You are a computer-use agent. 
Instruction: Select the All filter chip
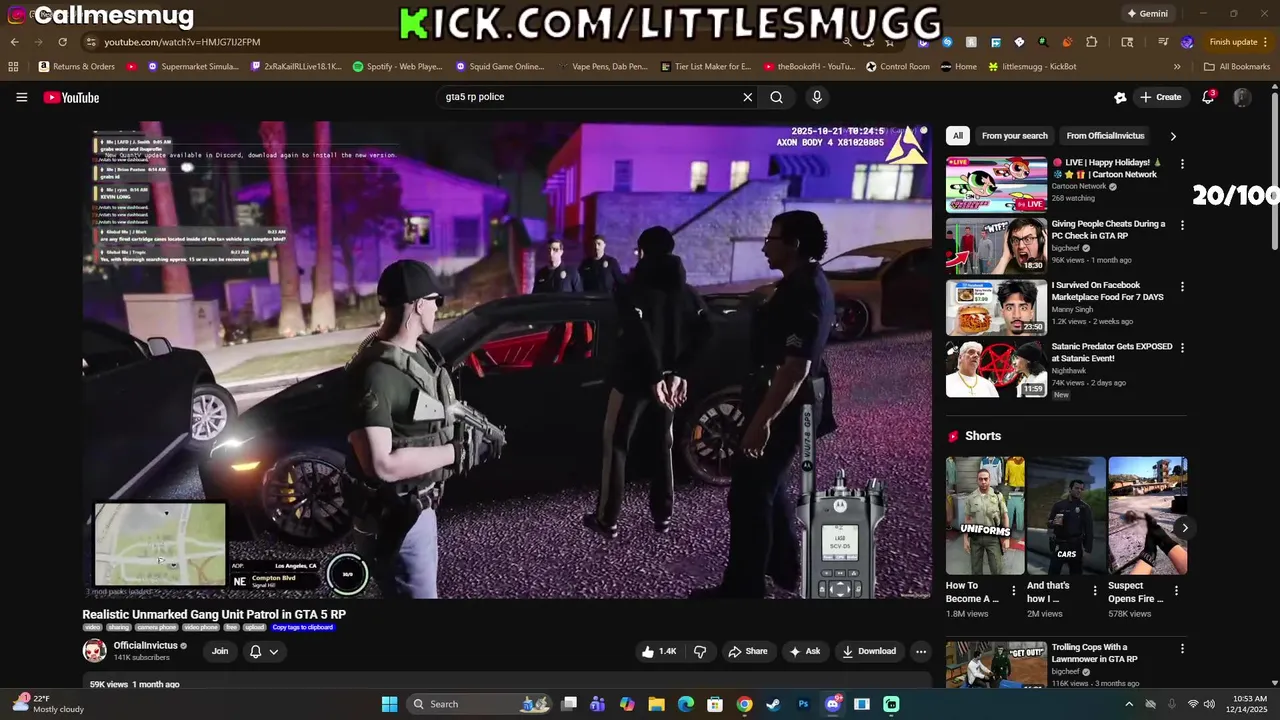[958, 136]
